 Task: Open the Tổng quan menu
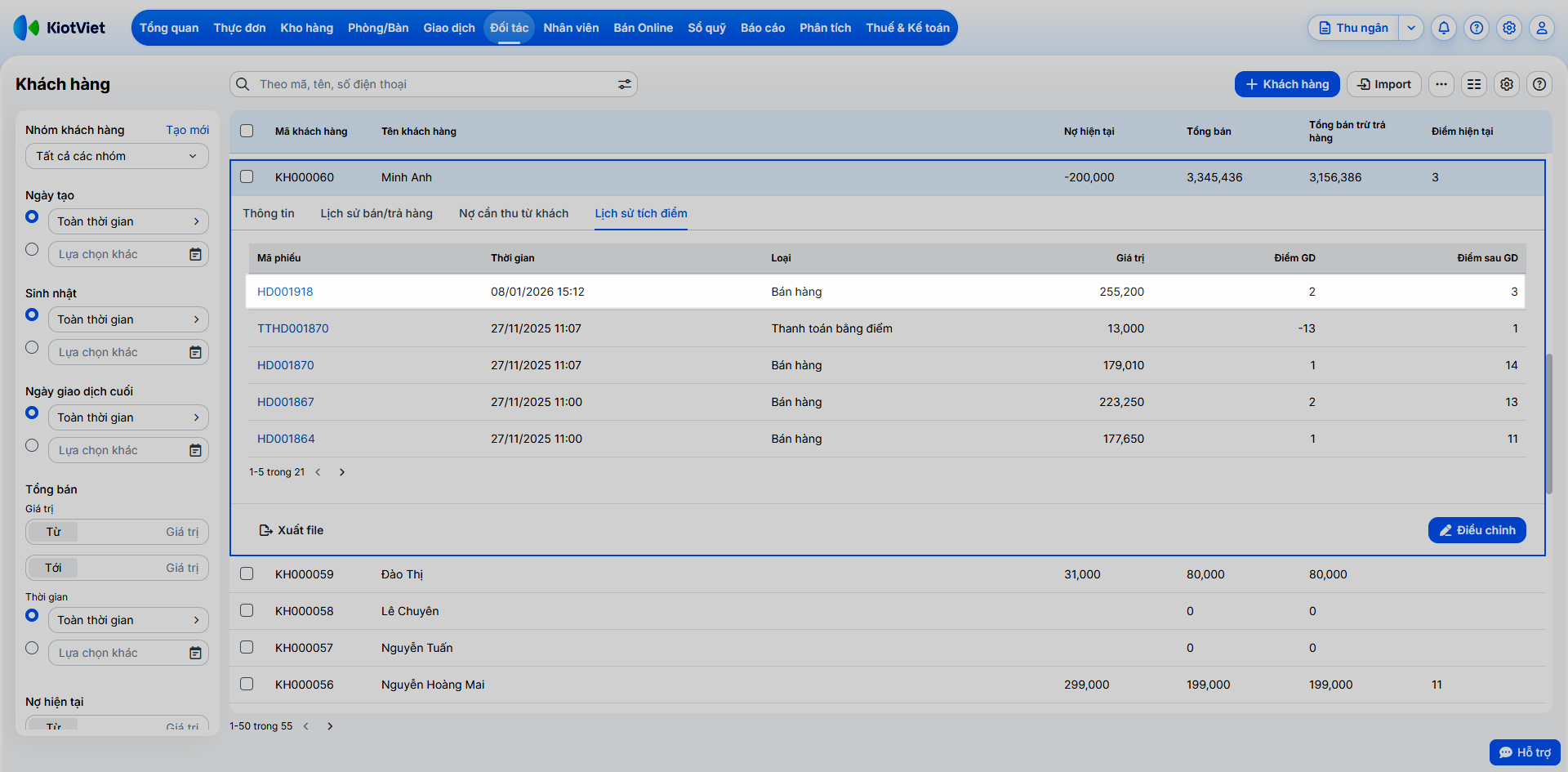click(x=169, y=28)
